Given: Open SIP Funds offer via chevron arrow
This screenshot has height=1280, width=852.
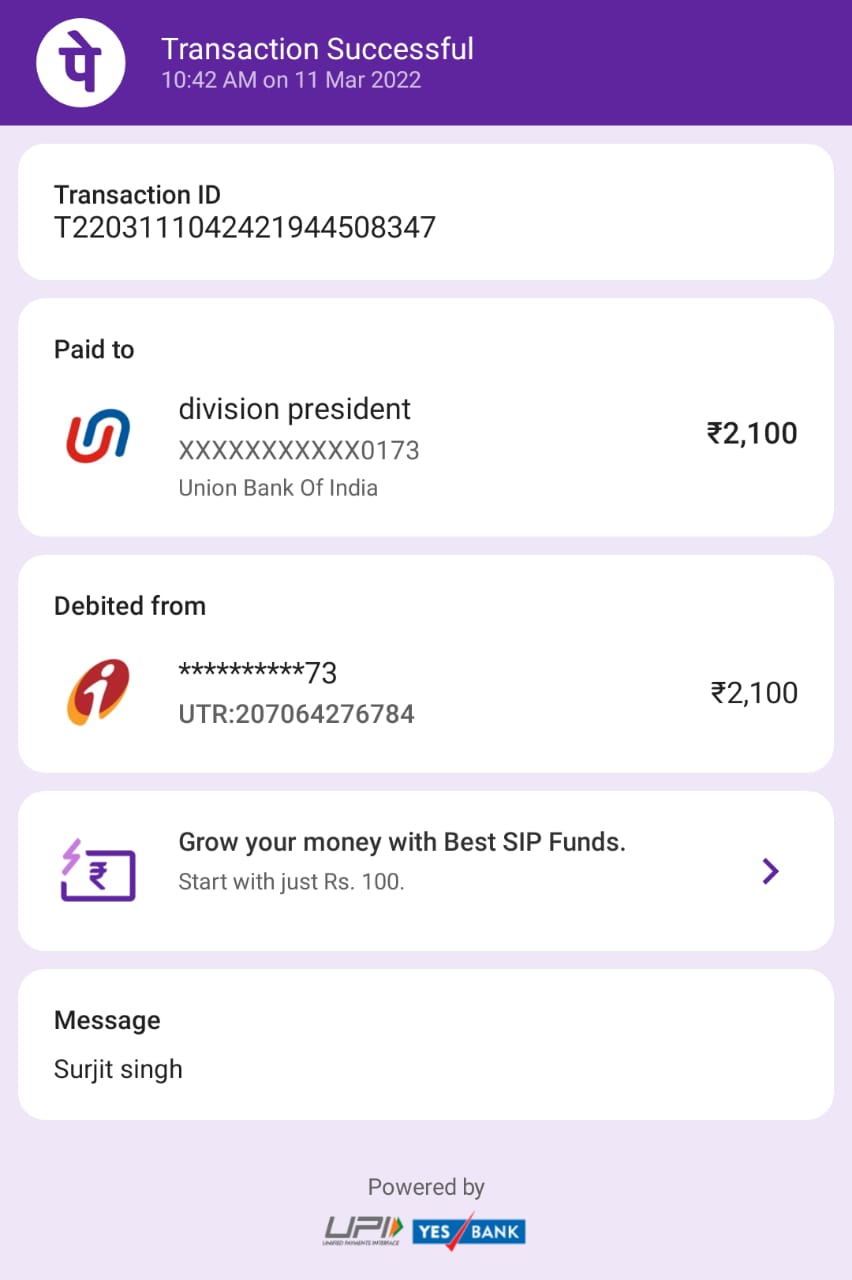Looking at the screenshot, I should (x=770, y=871).
